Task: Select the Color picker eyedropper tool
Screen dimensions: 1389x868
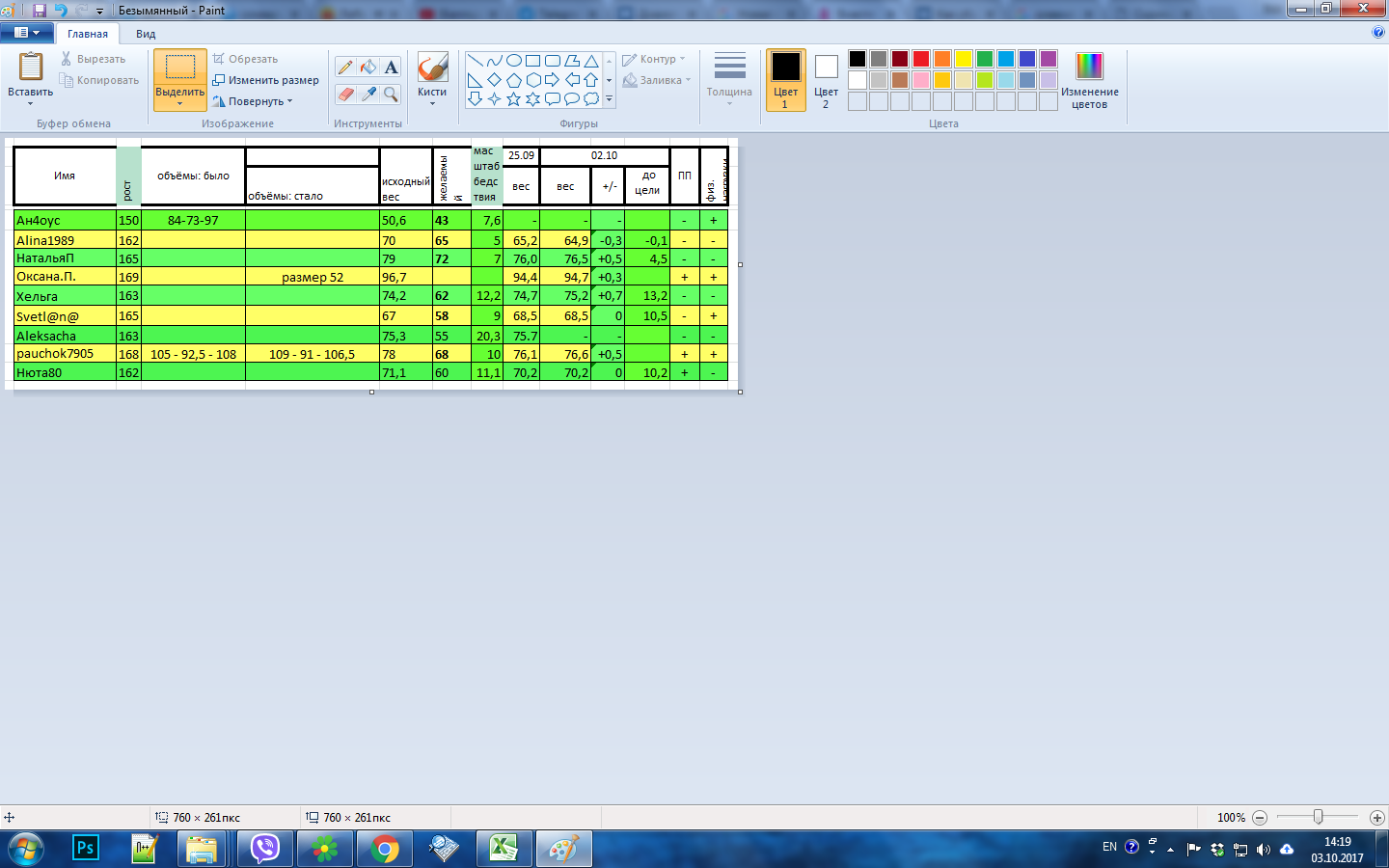Action: tap(368, 94)
